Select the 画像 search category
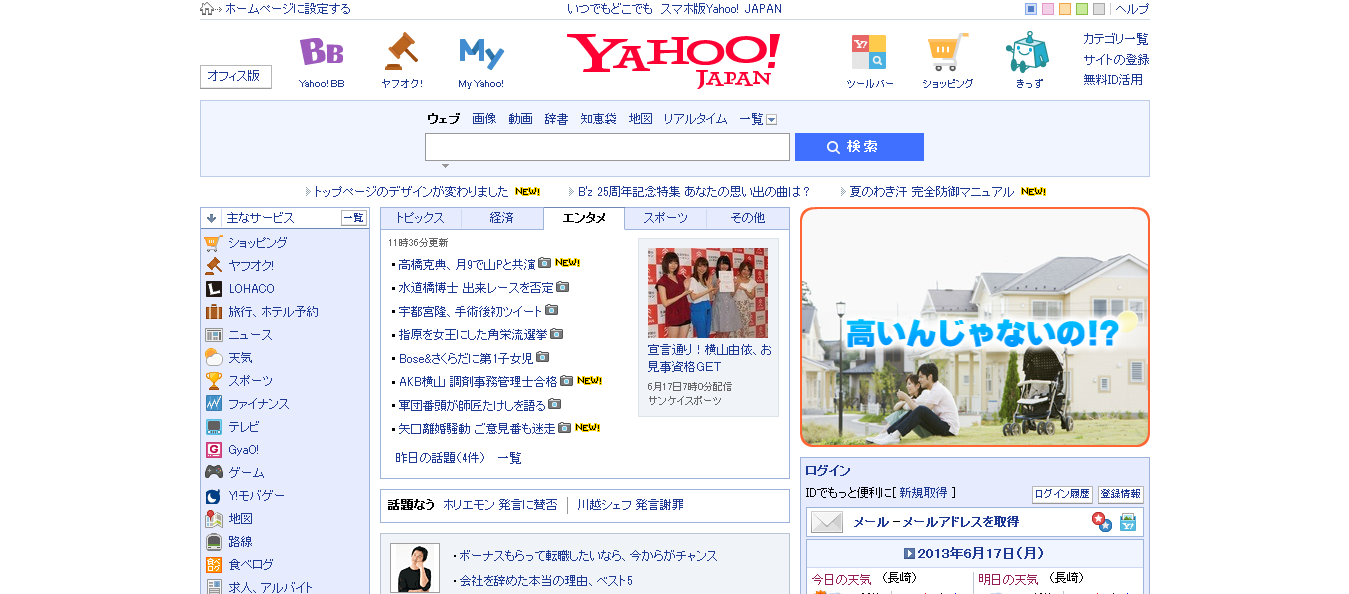 coord(484,119)
